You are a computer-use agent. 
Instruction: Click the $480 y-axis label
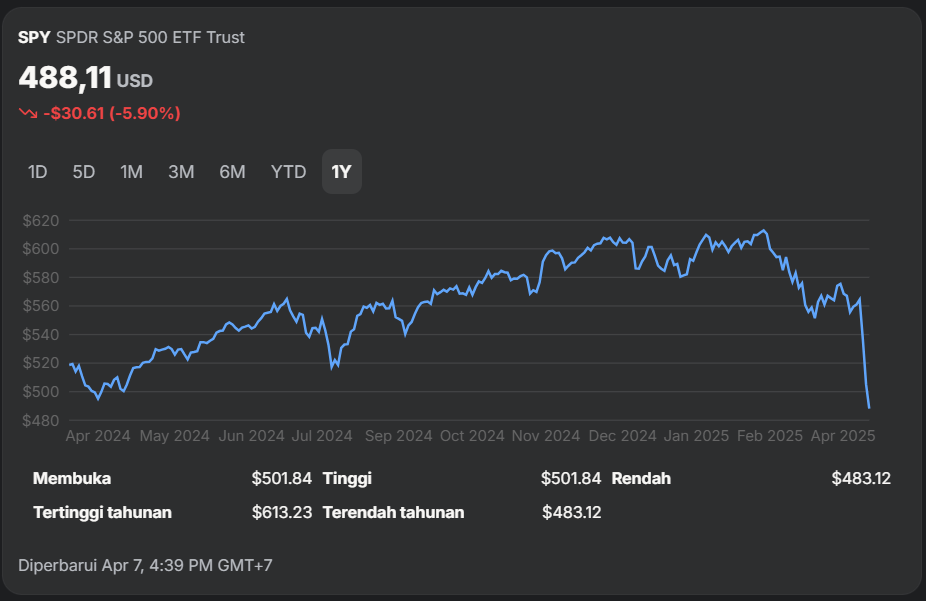coord(41,420)
